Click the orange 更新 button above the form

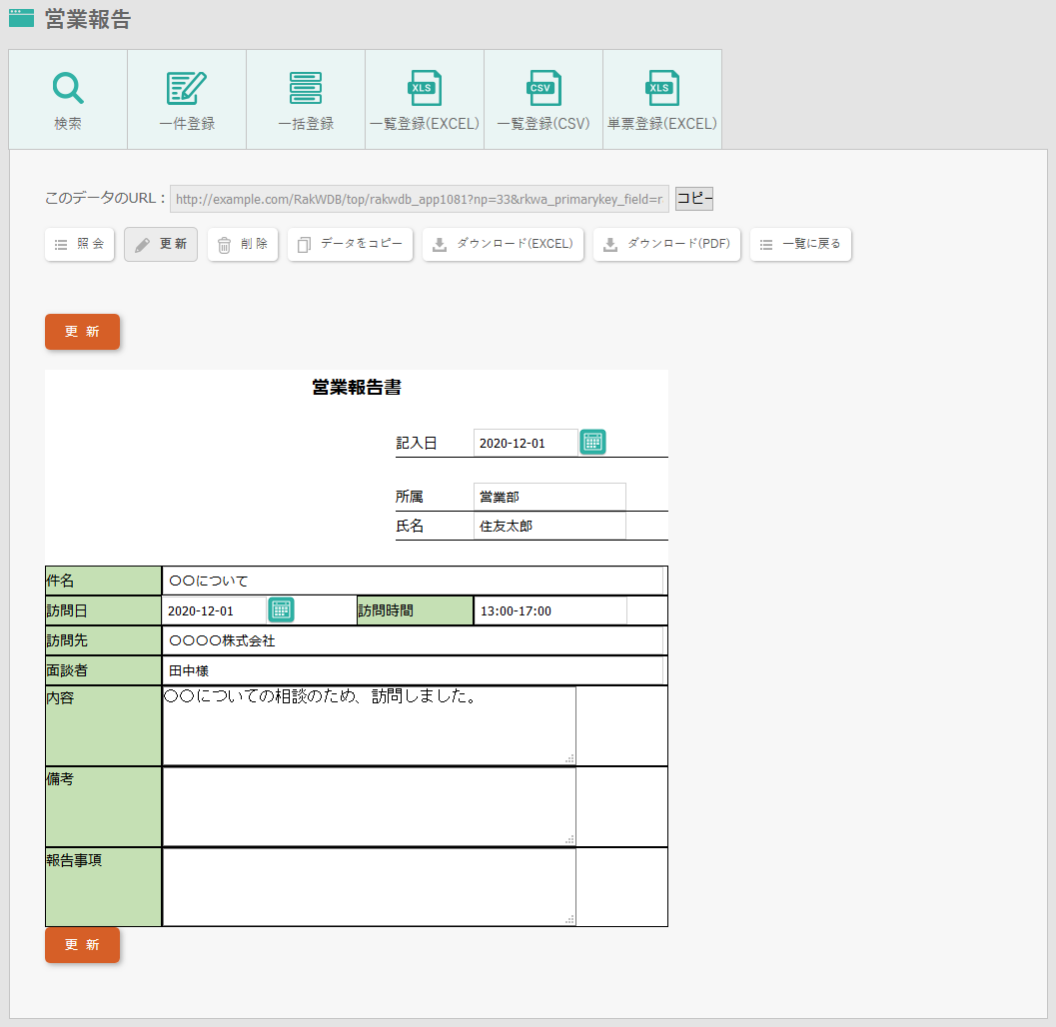tap(82, 331)
